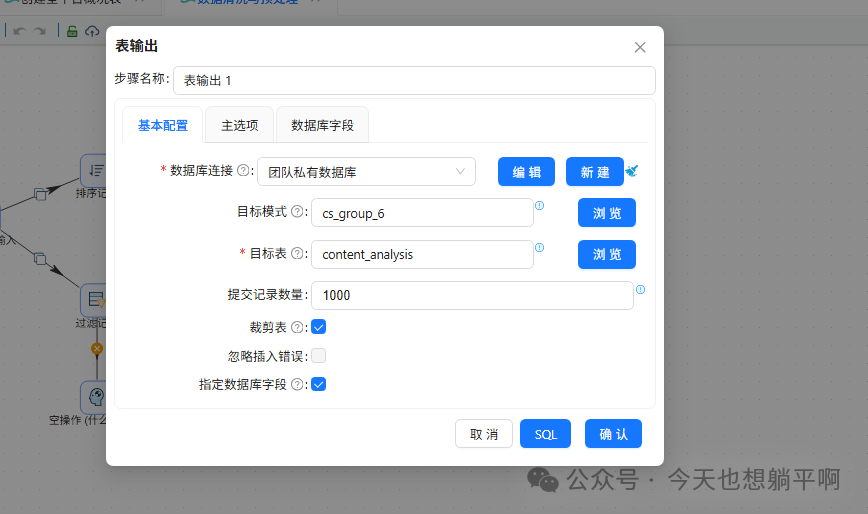Click 浏览 button for 目标模式
Viewport: 868px width, 514px height.
coord(607,213)
